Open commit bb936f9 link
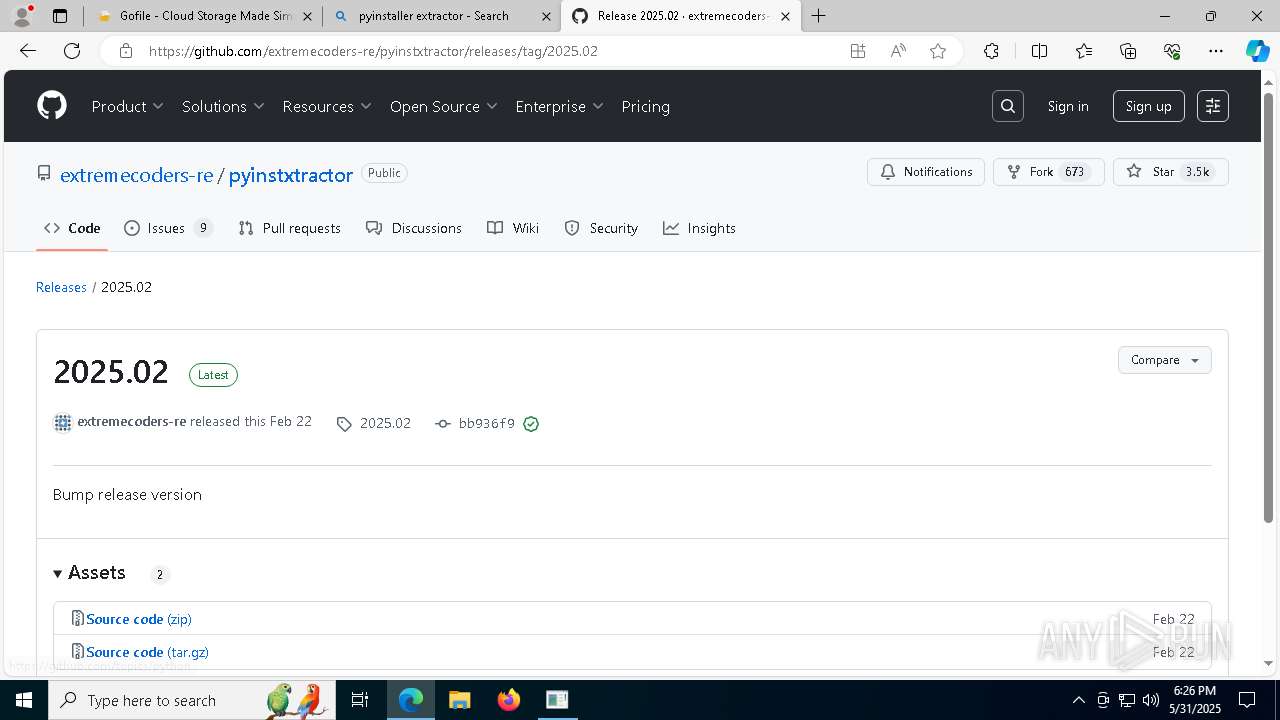1280x720 pixels. coord(486,424)
